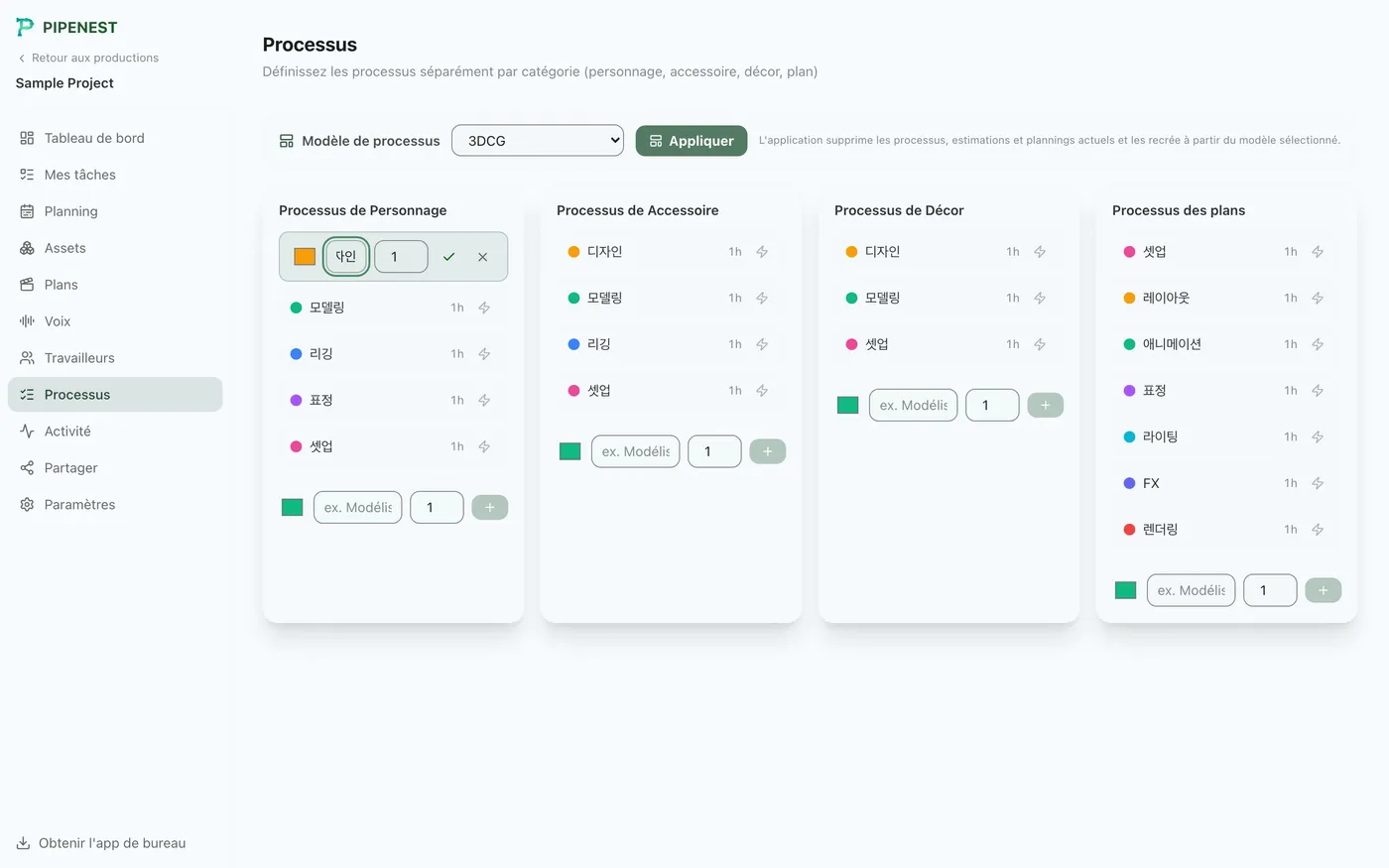Cancel edit with the X icon

[482, 257]
